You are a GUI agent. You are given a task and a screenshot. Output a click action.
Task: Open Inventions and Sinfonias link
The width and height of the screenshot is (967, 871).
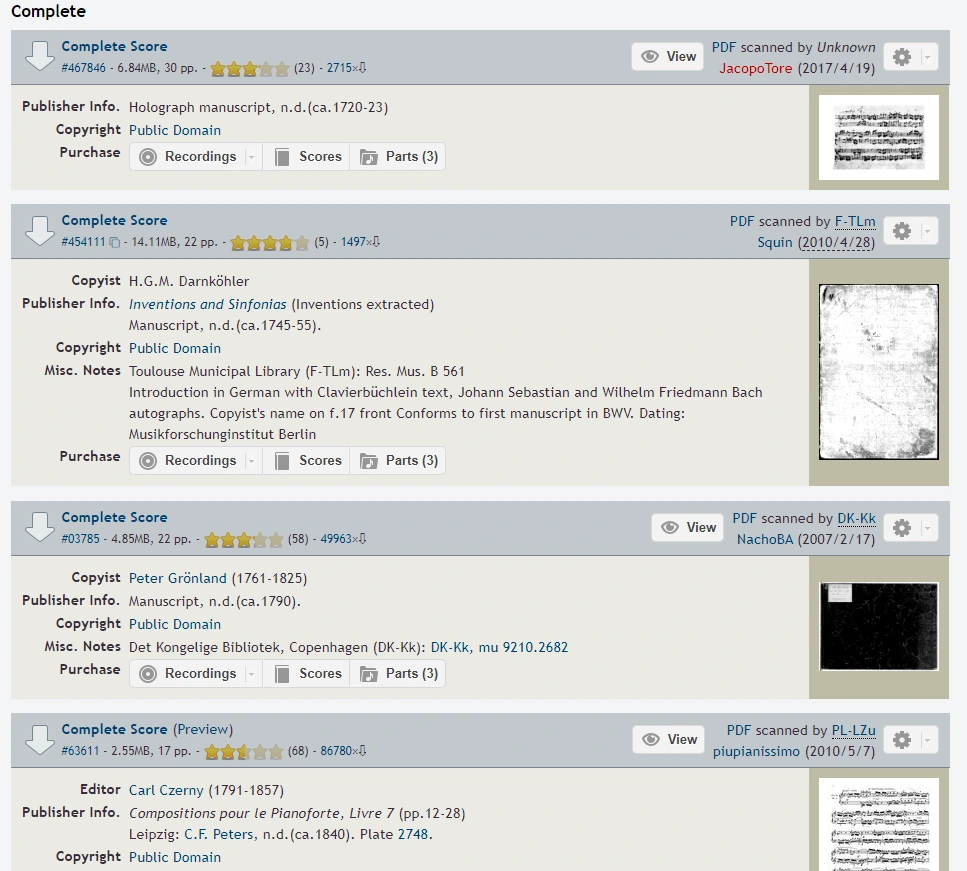[x=207, y=304]
